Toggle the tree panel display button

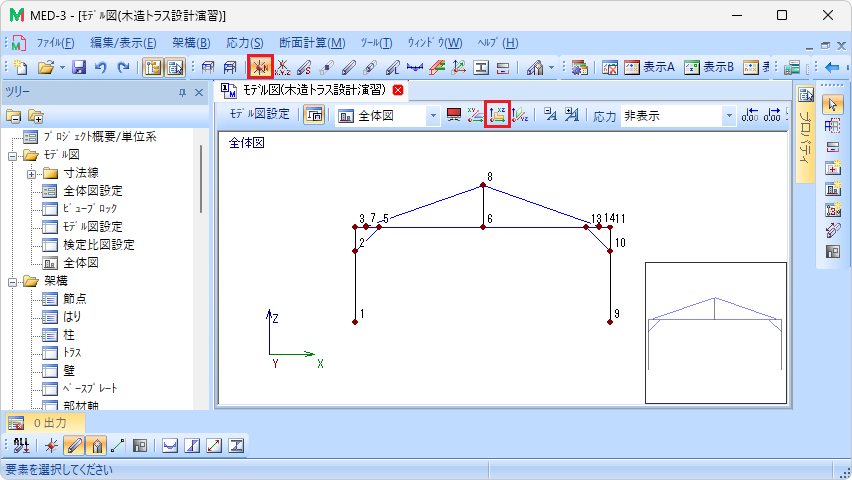coord(153,68)
